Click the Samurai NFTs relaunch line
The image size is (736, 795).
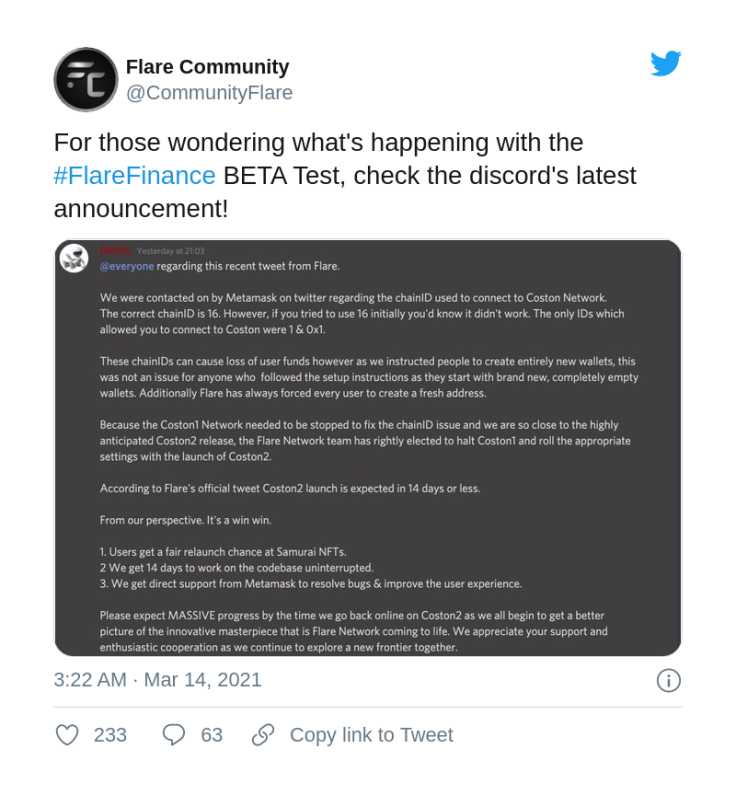pyautogui.click(x=223, y=552)
